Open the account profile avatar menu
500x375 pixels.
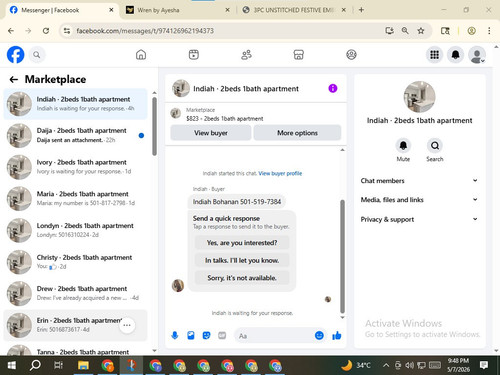[477, 55]
